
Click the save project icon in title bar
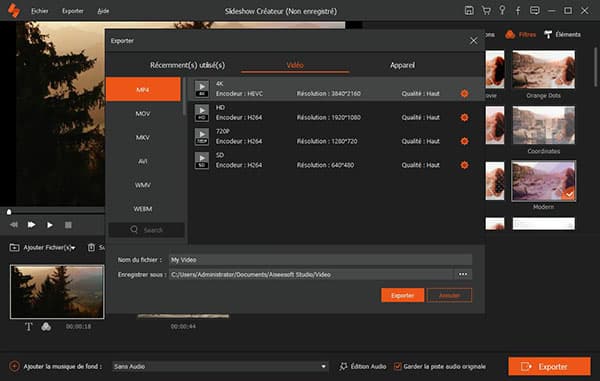pyautogui.click(x=469, y=10)
